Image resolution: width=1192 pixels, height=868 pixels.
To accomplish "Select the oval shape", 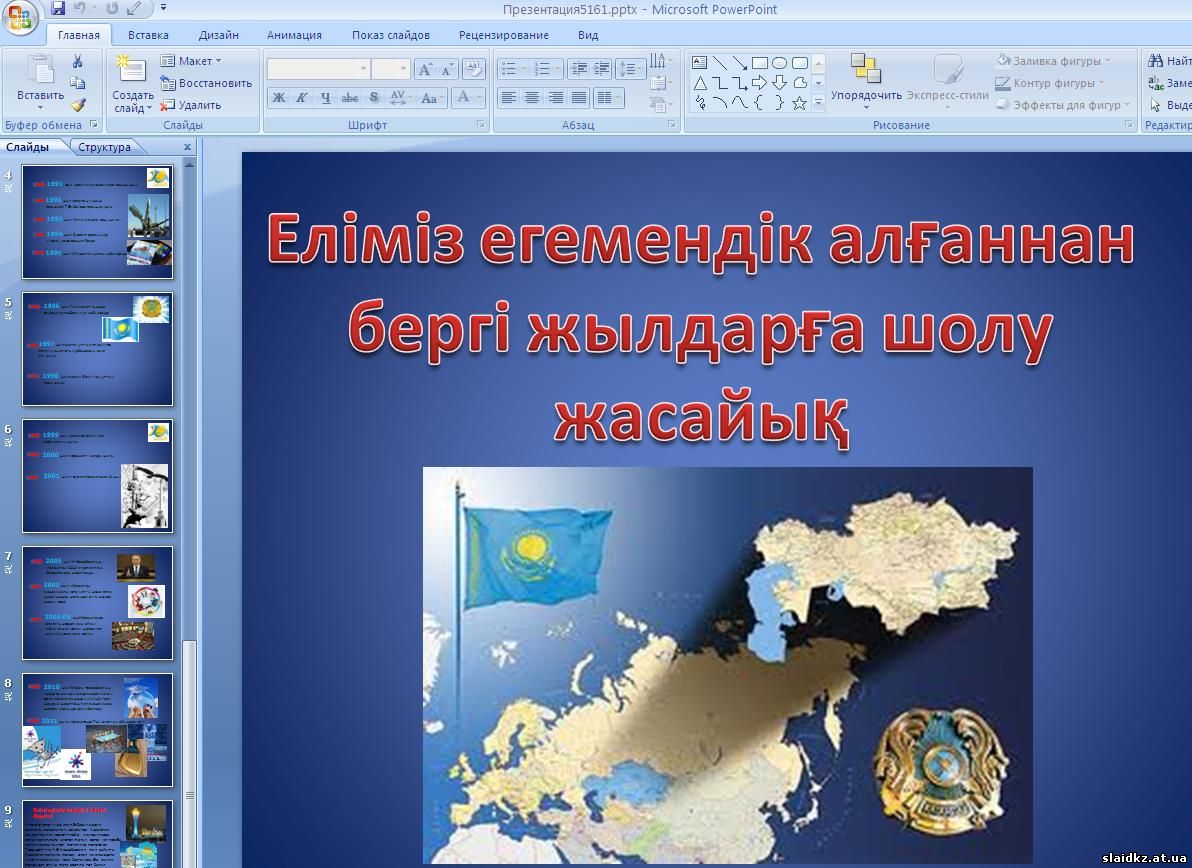I will pos(778,63).
